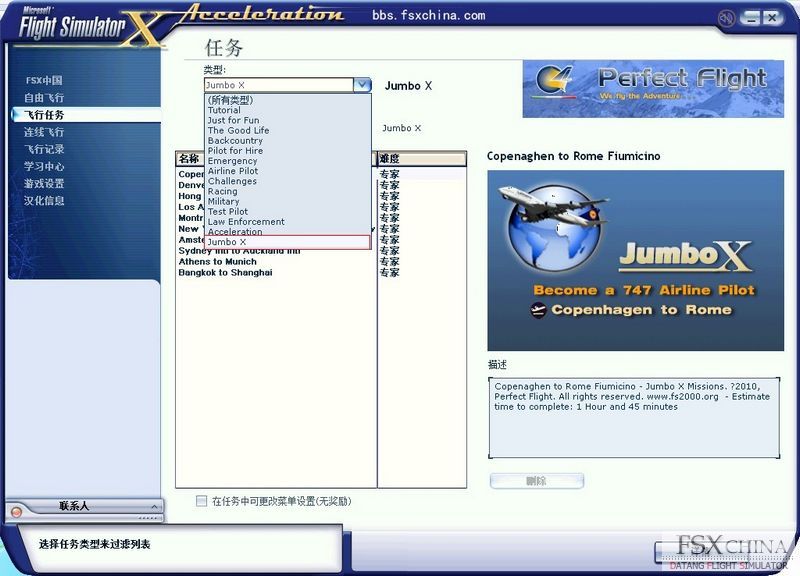
Task: Close the Flight Simulator window
Action: 772,18
